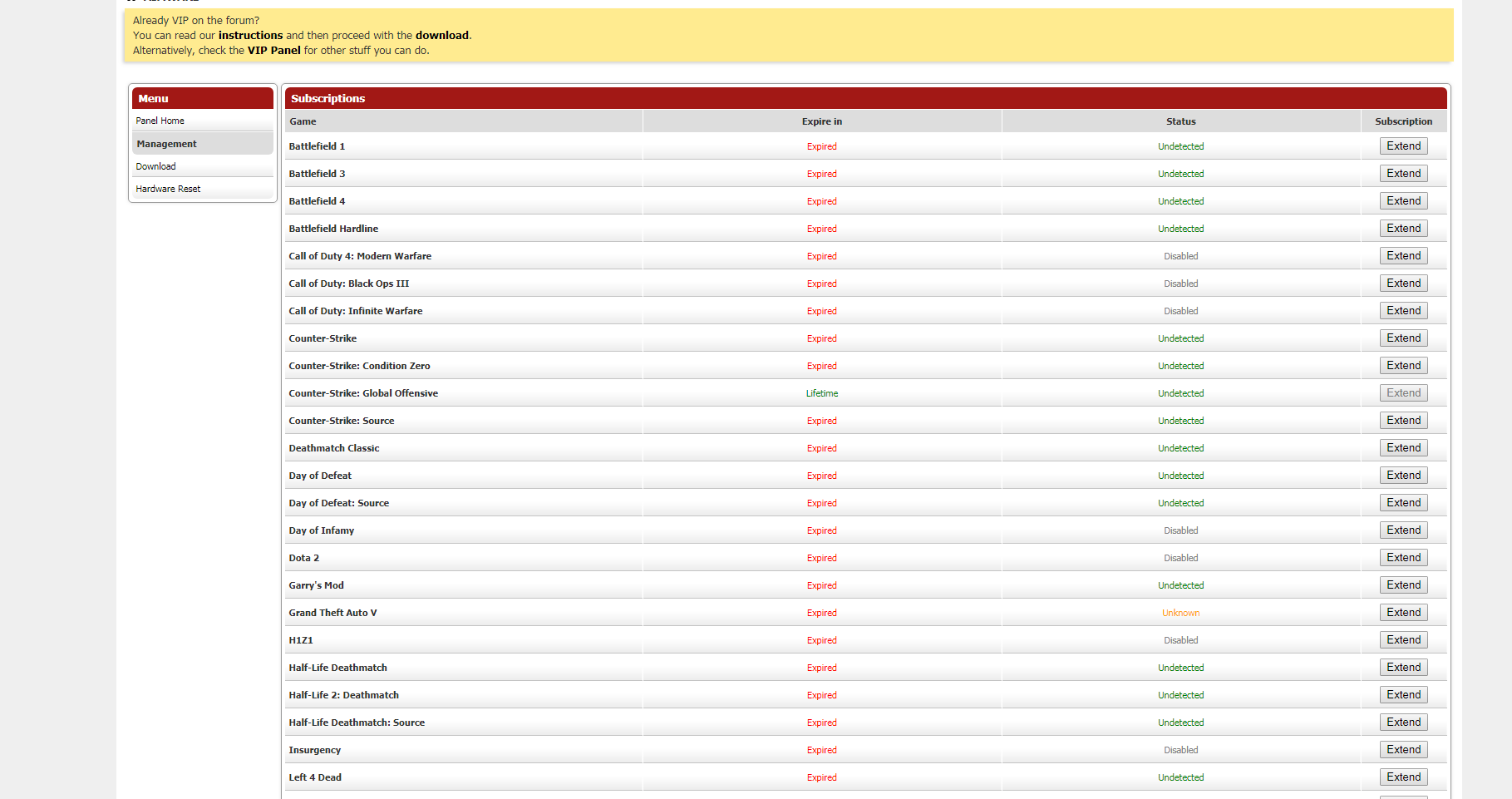The height and width of the screenshot is (799, 1512).
Task: Extend the Dota 2 subscription
Action: coord(1404,558)
